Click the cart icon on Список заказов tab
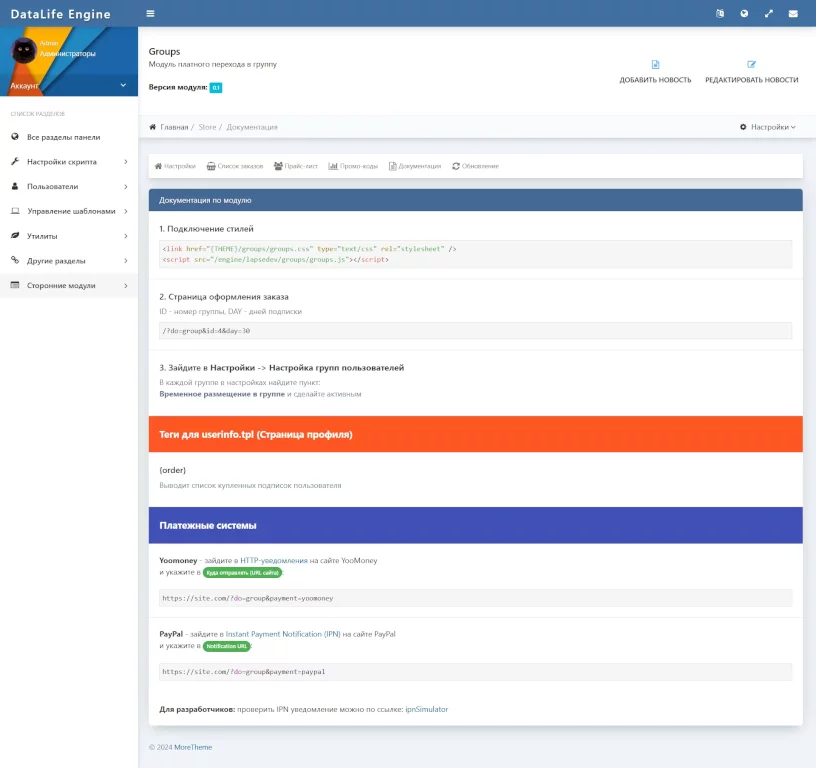 point(211,166)
